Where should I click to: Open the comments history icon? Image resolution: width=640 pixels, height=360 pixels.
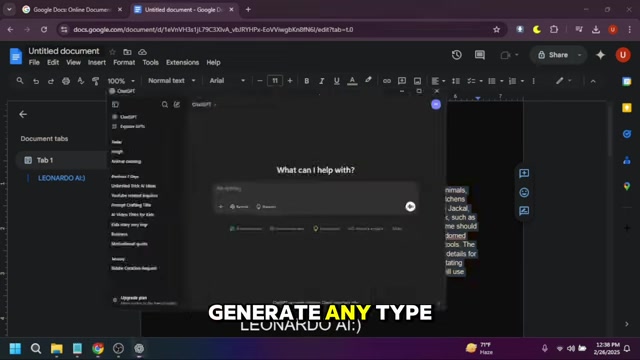(x=480, y=55)
